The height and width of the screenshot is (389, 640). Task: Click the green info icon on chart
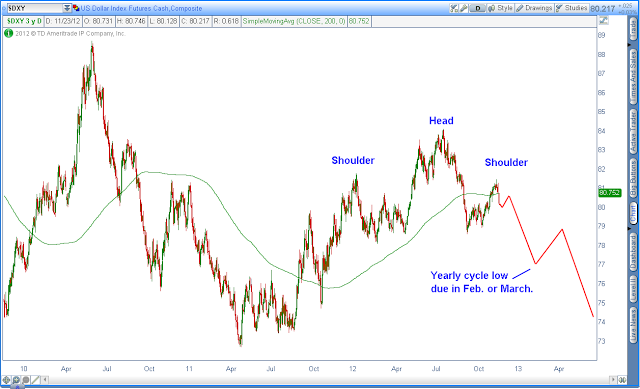[x=9, y=33]
